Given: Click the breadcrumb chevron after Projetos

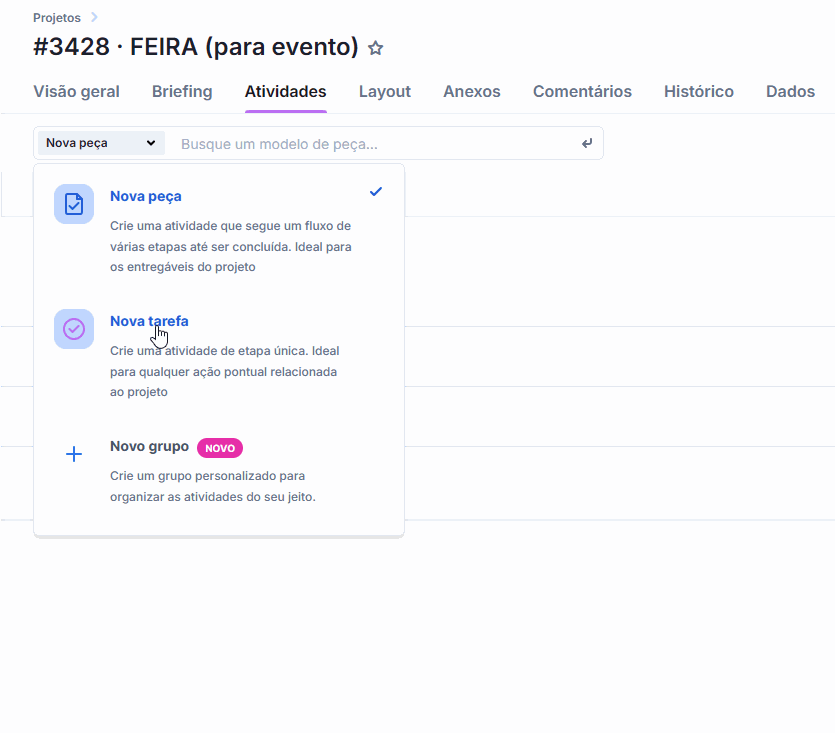Looking at the screenshot, I should point(94,17).
